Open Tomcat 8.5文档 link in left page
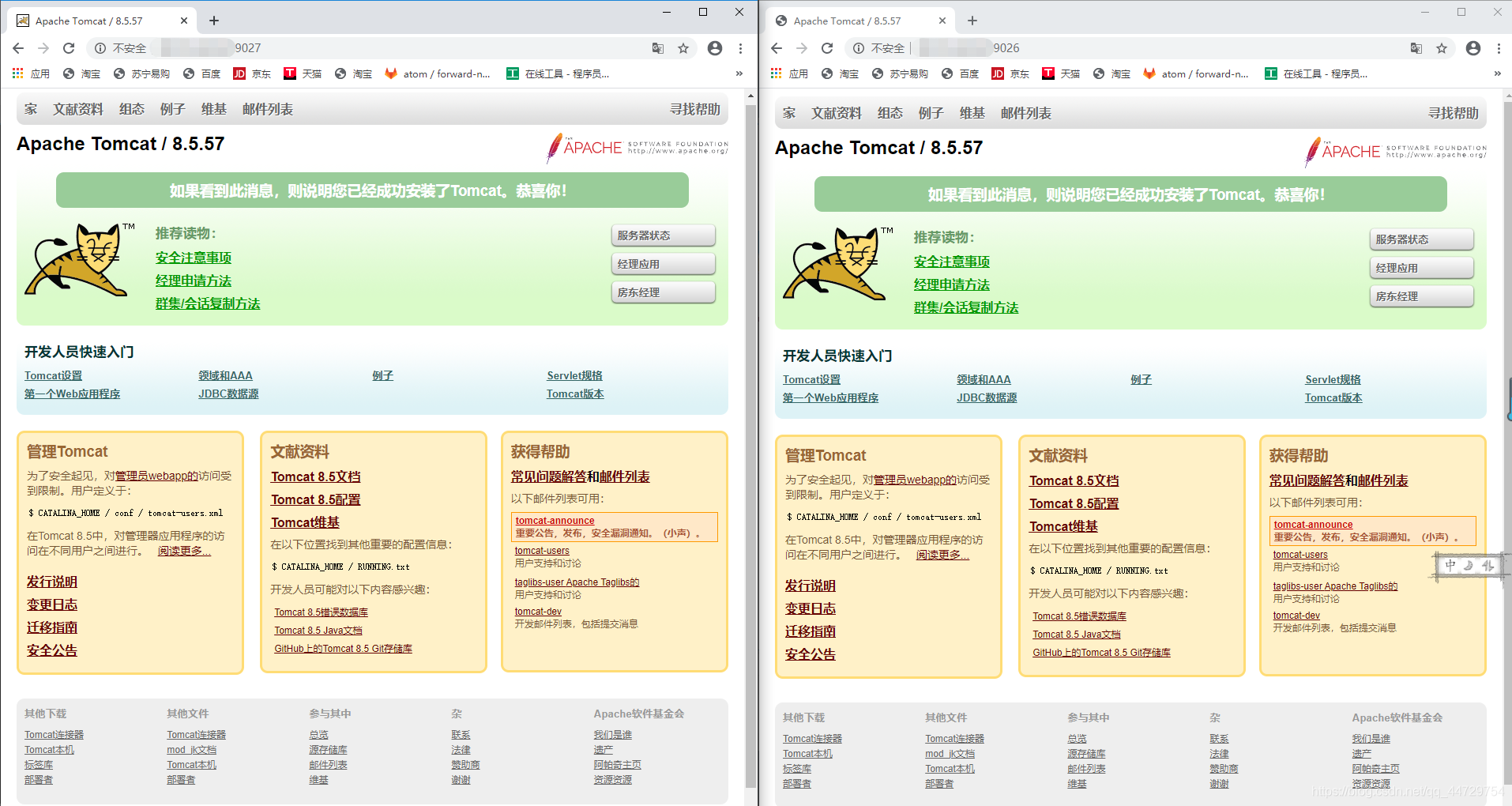The height and width of the screenshot is (806, 1512). 316,476
